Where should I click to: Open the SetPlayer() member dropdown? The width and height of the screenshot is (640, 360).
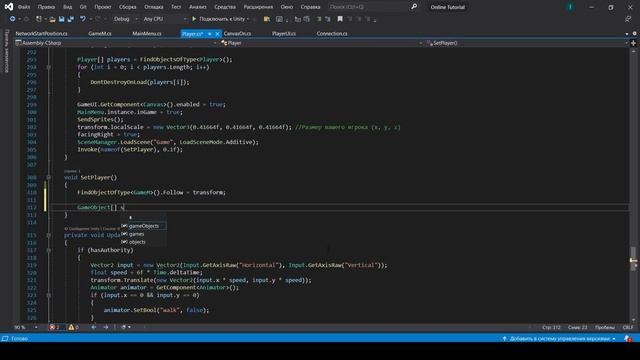point(527,43)
